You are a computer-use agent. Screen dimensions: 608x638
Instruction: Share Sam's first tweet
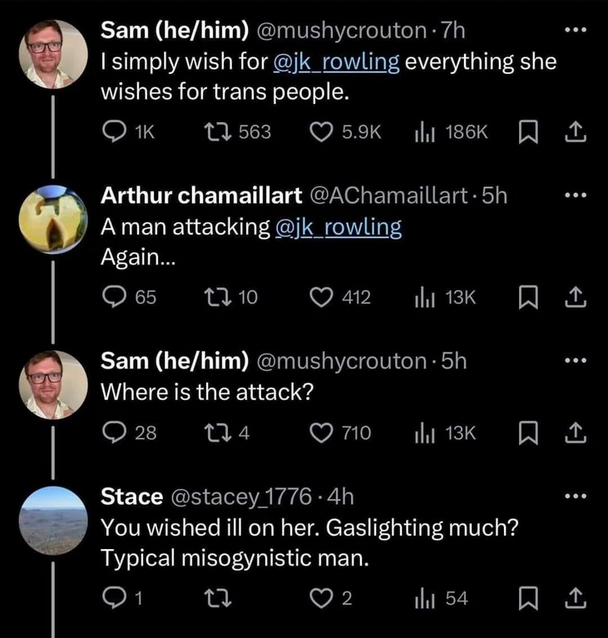click(x=575, y=131)
